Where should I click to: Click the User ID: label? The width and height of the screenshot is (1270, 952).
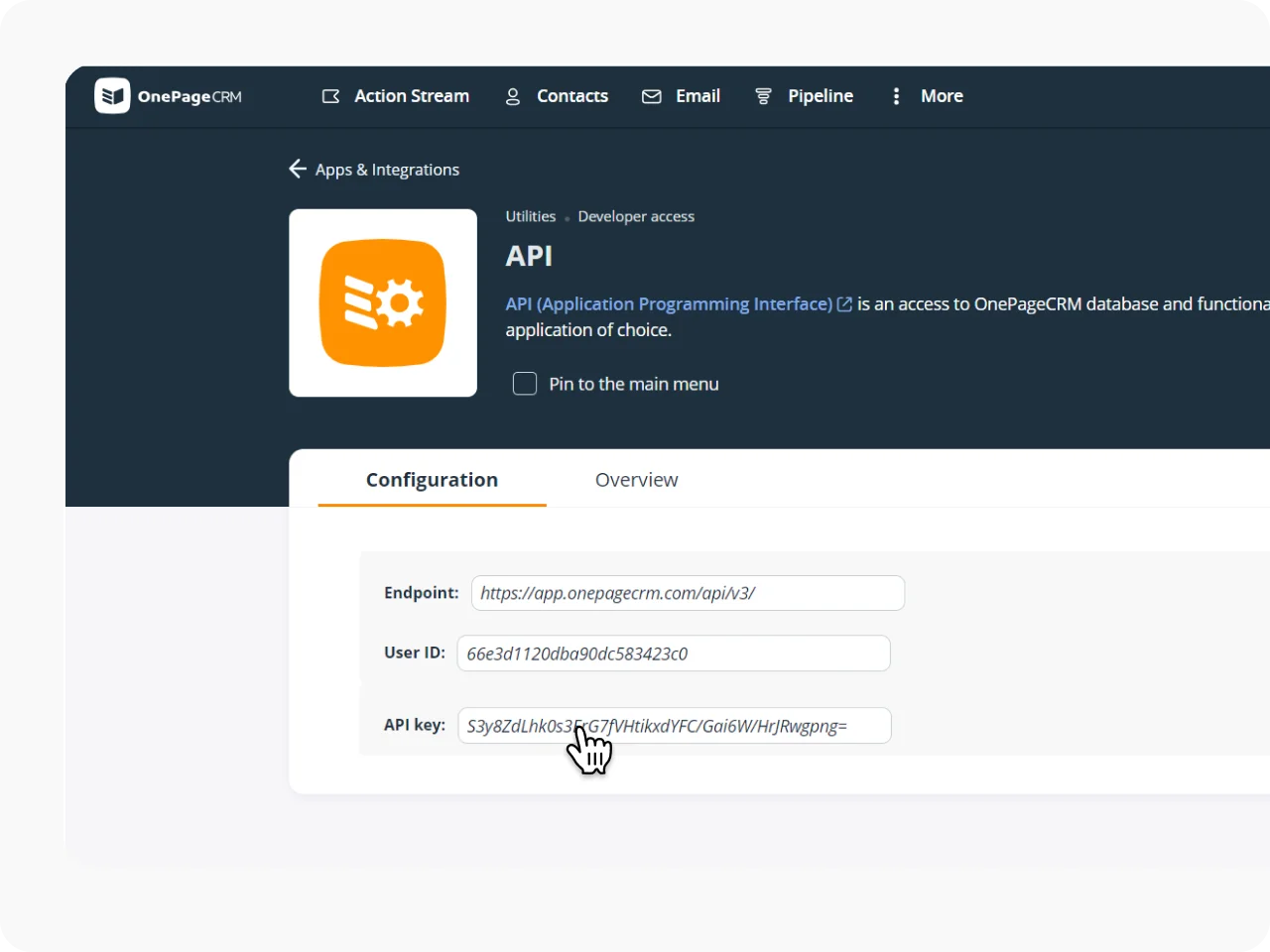click(x=415, y=653)
